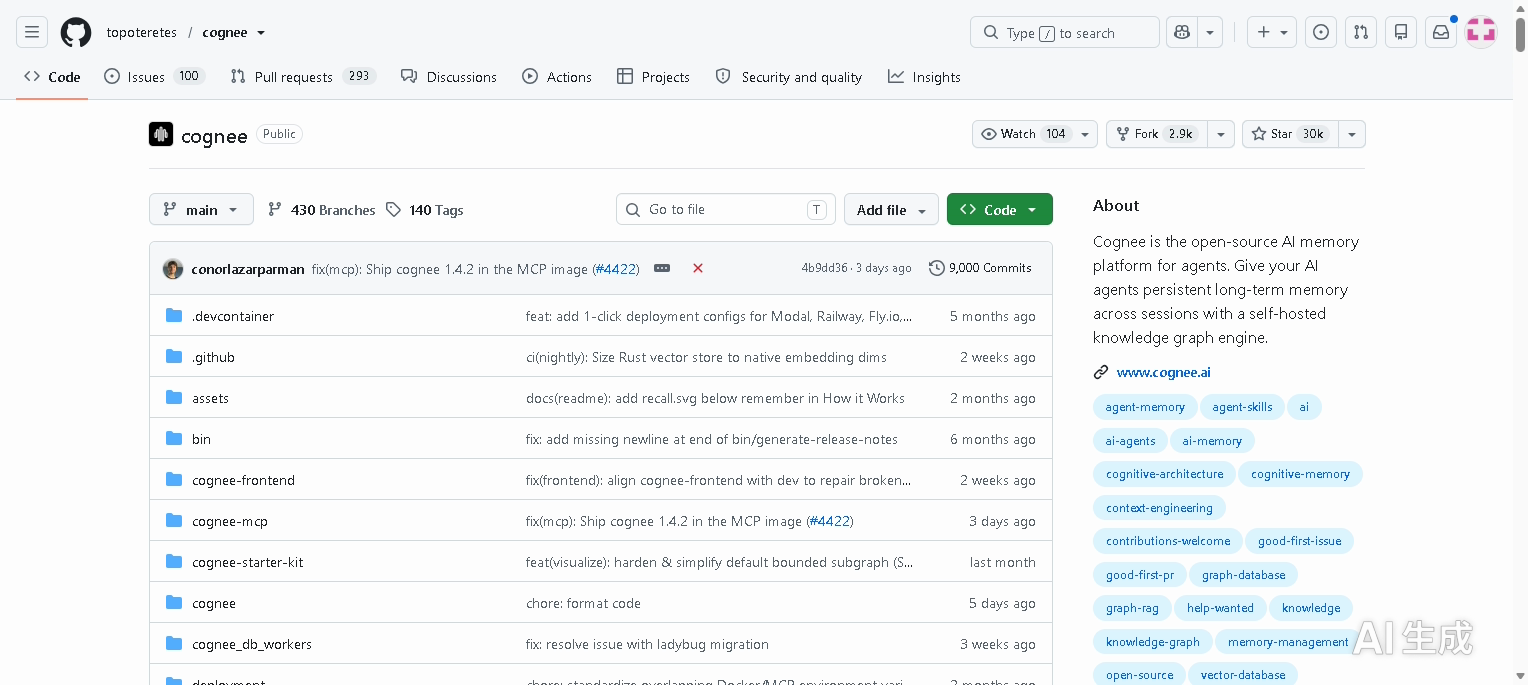1528x685 pixels.
Task: Open the Discussions tab
Action: tap(448, 77)
